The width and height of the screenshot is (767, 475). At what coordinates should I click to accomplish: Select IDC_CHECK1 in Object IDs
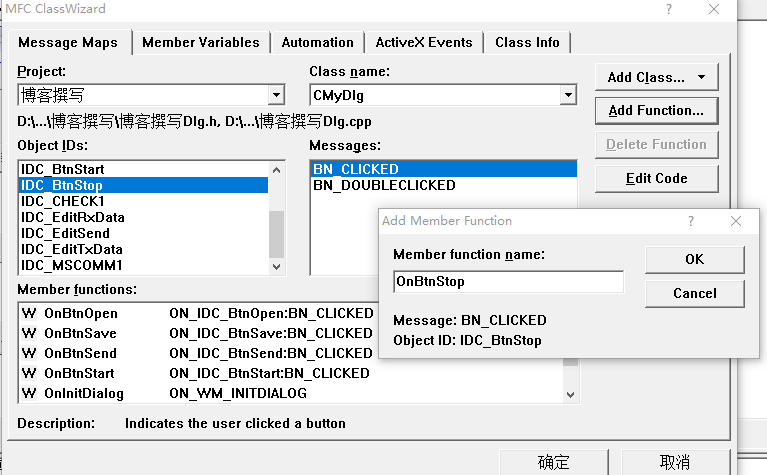click(x=144, y=202)
